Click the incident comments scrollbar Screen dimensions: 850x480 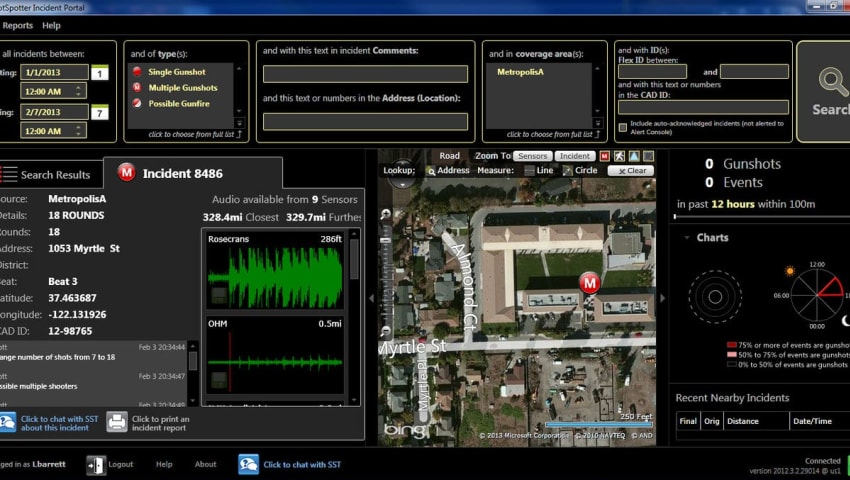tap(192, 361)
